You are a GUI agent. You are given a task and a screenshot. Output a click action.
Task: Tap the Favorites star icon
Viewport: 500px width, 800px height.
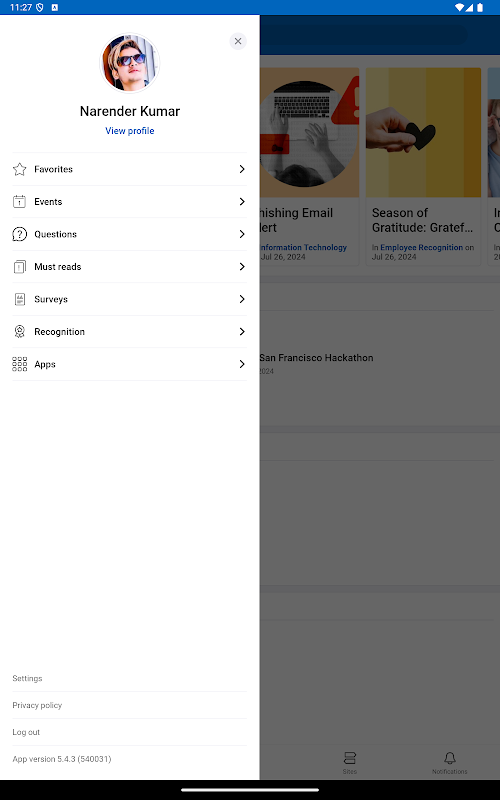click(19, 169)
